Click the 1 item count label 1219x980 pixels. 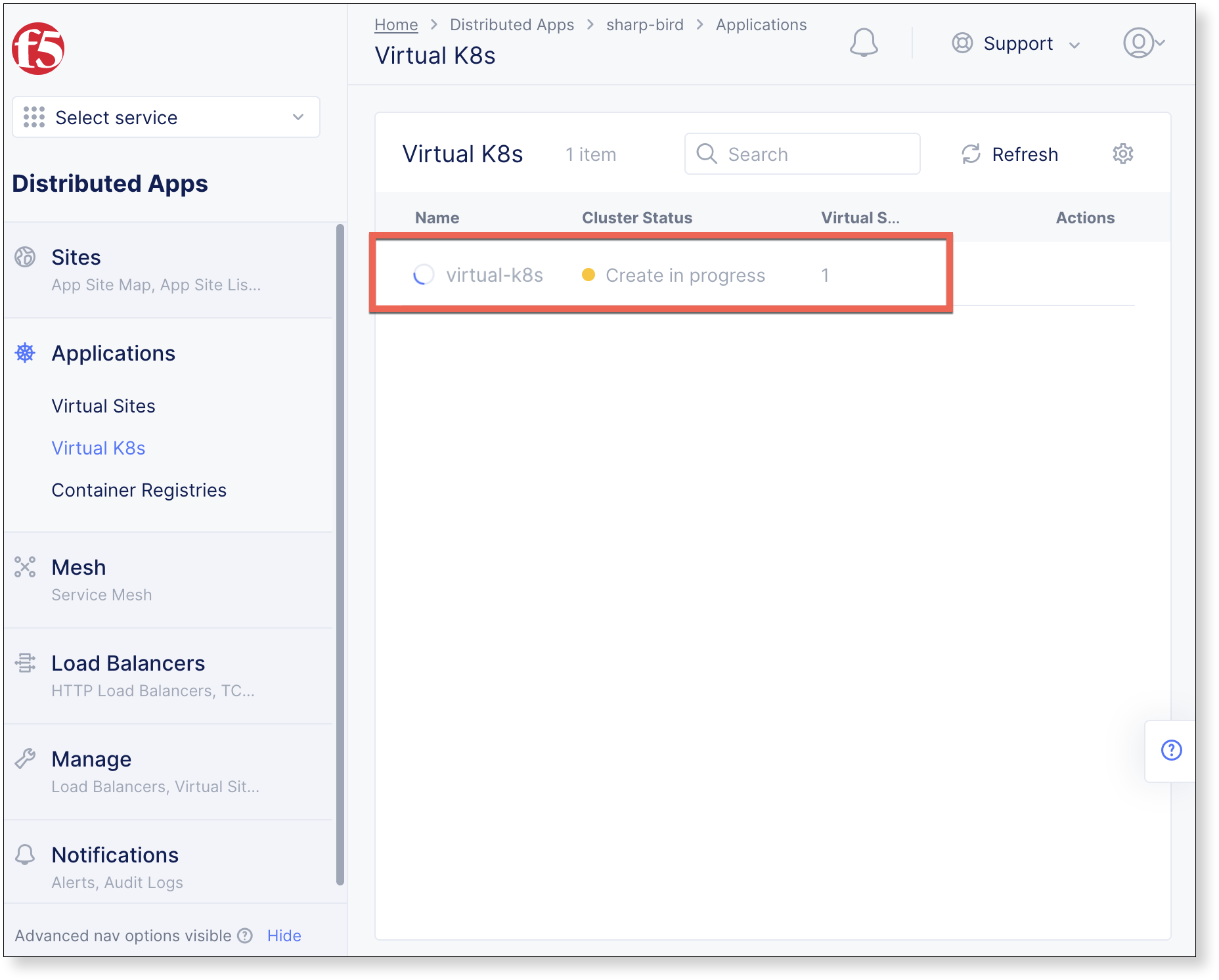(x=591, y=154)
